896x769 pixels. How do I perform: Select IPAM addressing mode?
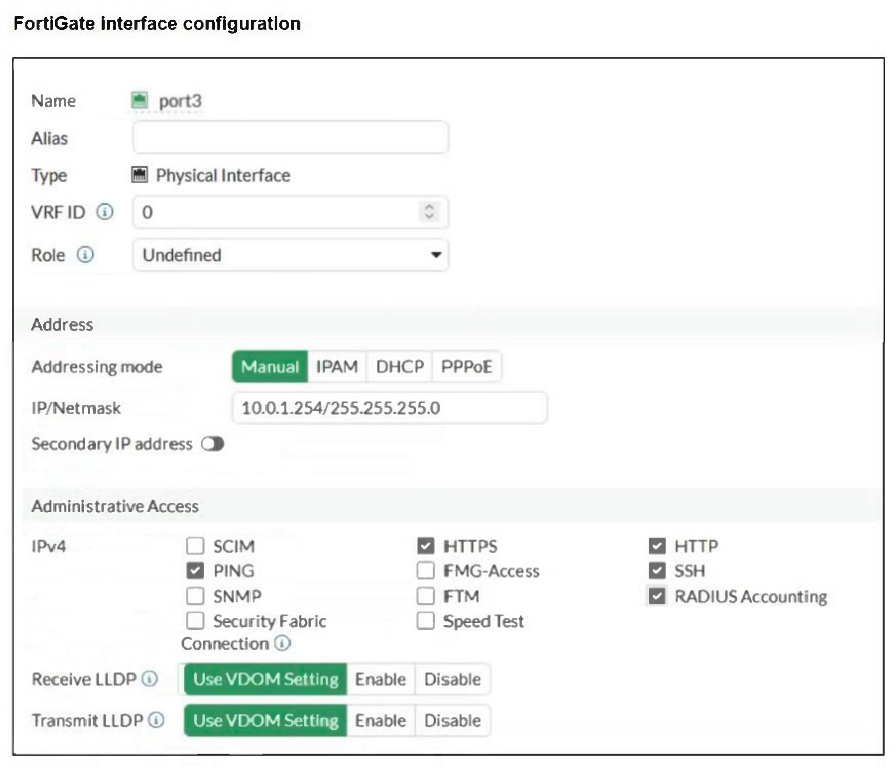click(337, 367)
